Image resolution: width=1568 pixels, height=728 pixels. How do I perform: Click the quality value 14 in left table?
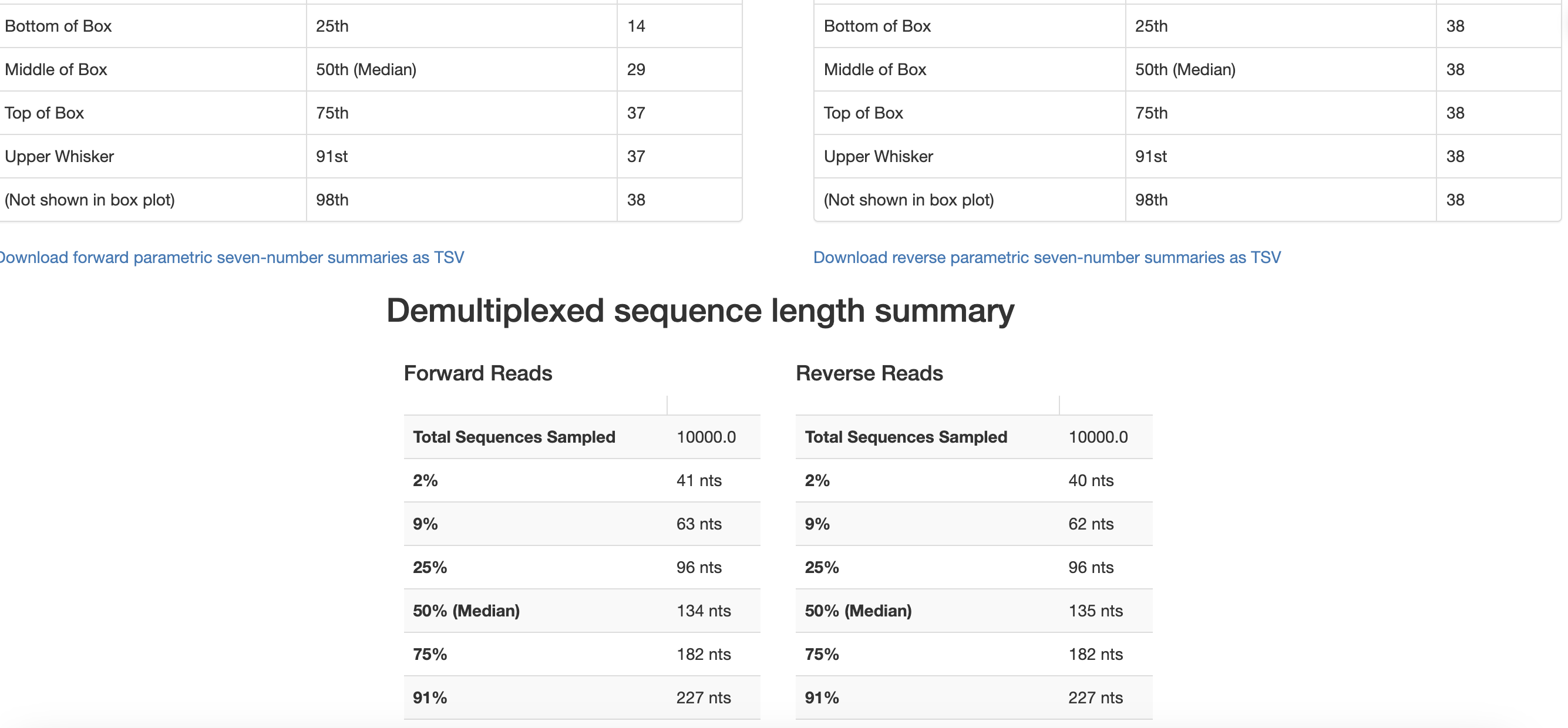[x=636, y=26]
